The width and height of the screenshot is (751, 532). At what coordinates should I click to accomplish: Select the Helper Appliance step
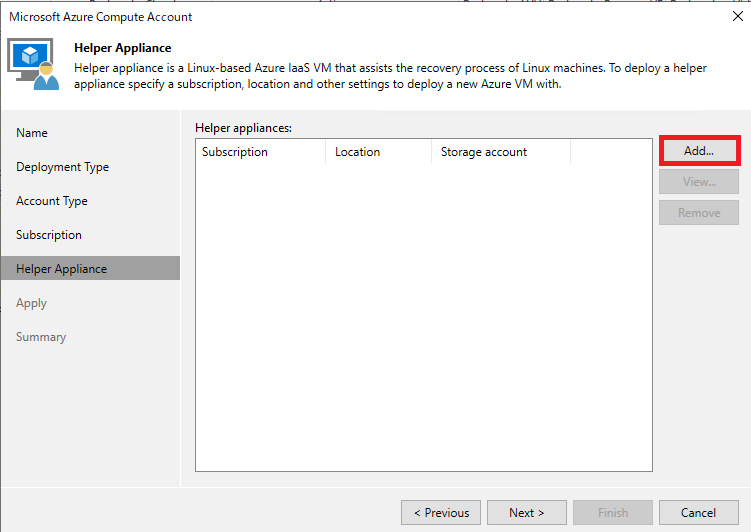[91, 268]
